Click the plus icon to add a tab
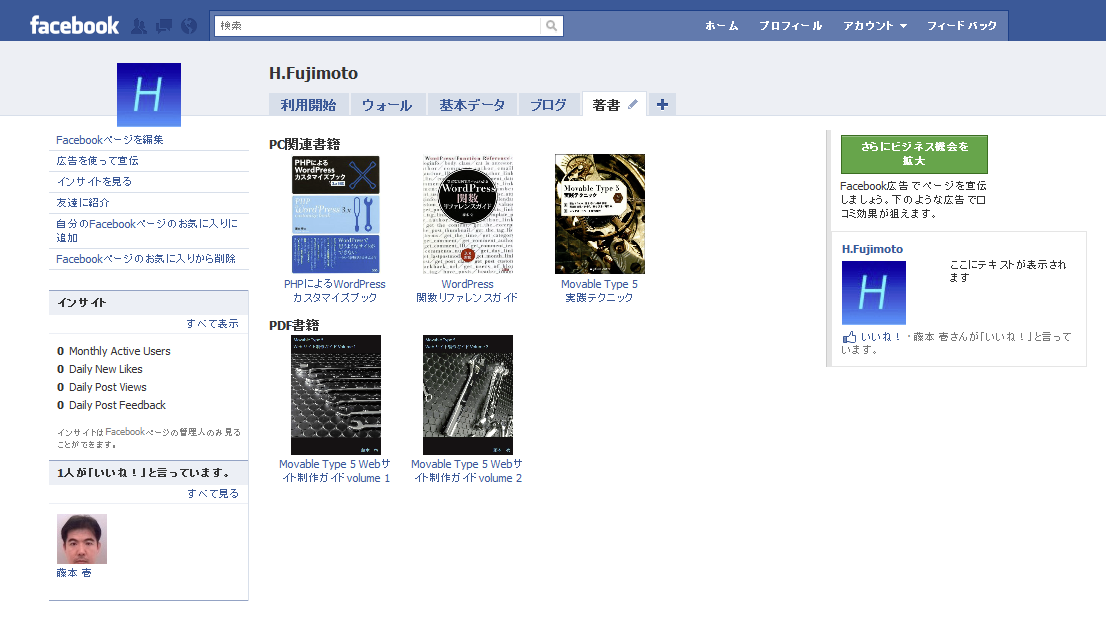 point(662,104)
